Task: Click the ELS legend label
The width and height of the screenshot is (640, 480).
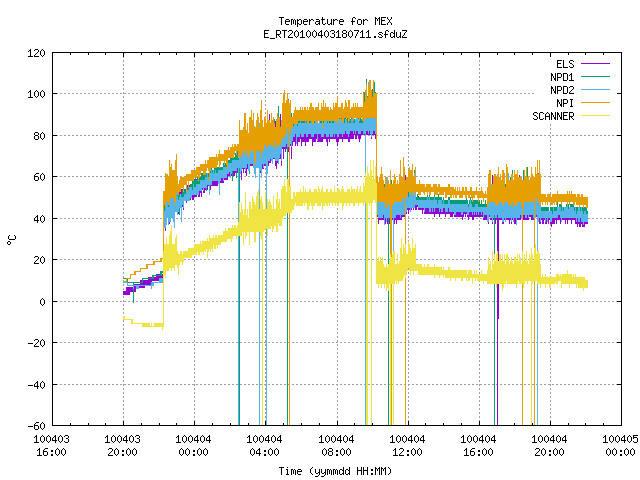Action: pos(565,64)
